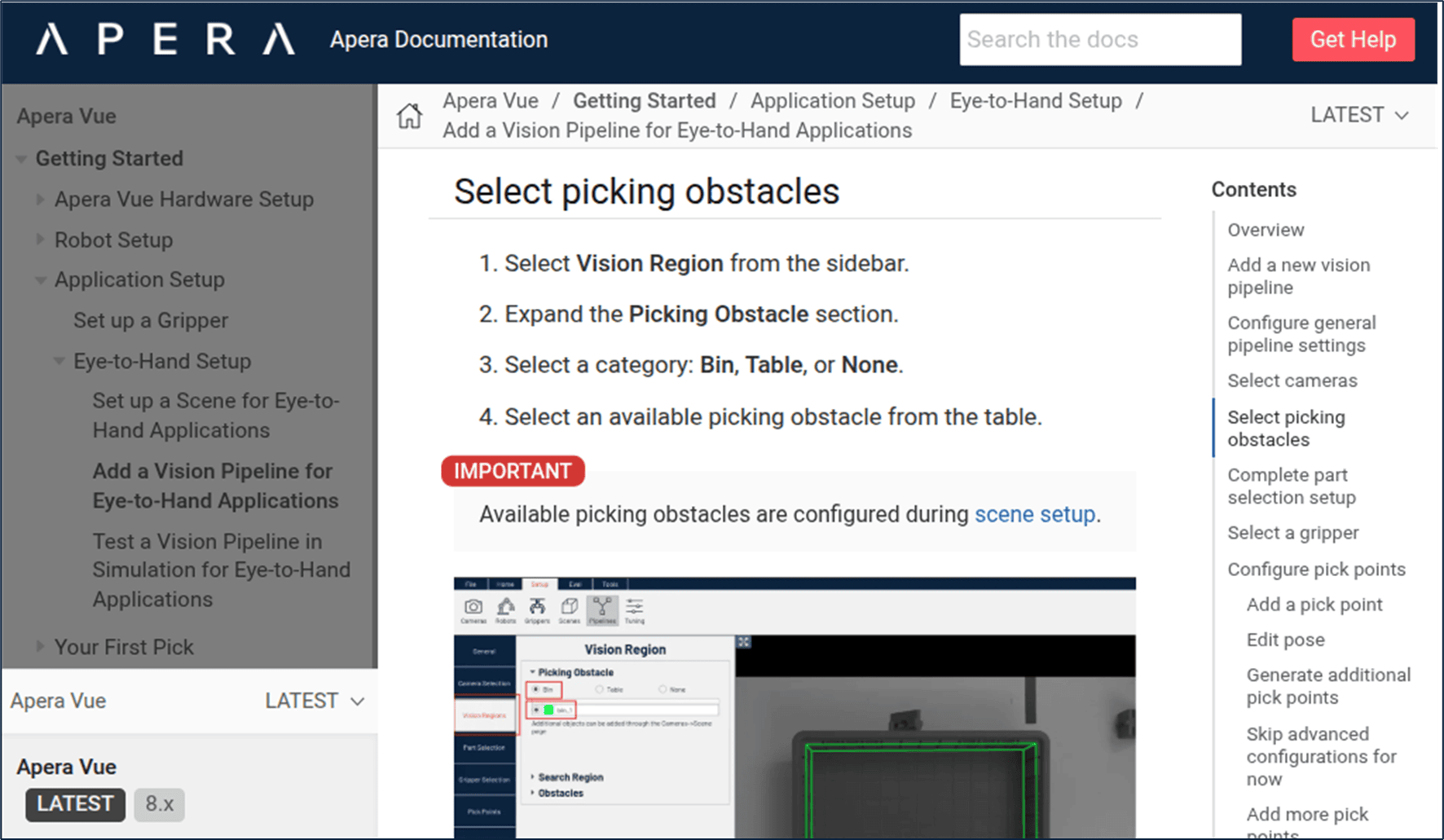Open the LATEST version dropdown in header

coord(1358,115)
